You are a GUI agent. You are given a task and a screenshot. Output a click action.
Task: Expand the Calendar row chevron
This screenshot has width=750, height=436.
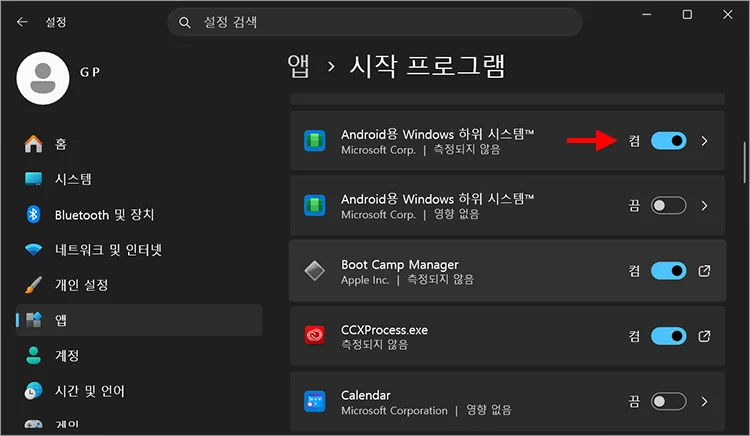pyautogui.click(x=704, y=401)
